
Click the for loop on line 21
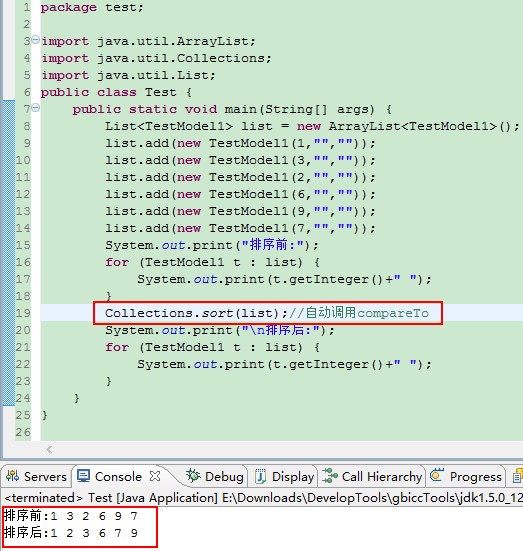(x=212, y=347)
